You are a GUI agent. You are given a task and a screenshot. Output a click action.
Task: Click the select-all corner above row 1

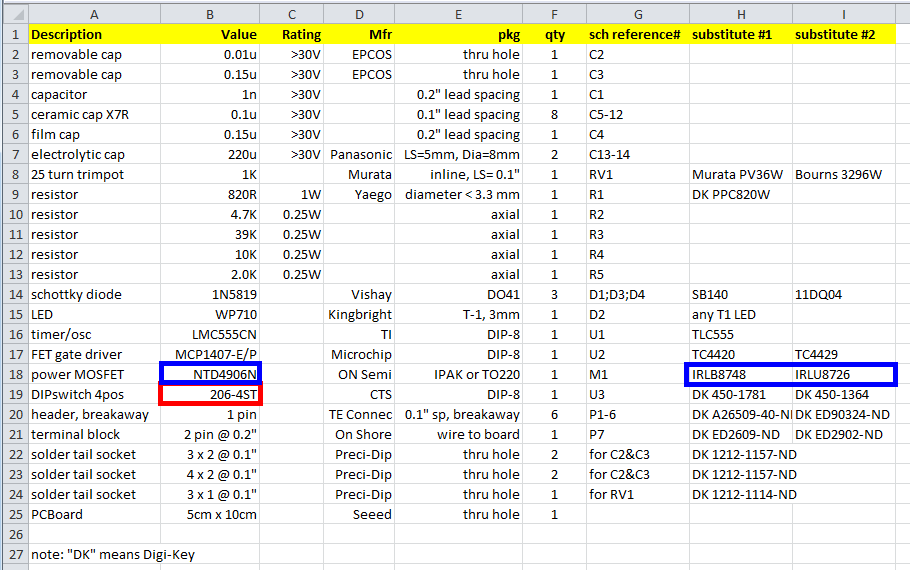click(15, 14)
